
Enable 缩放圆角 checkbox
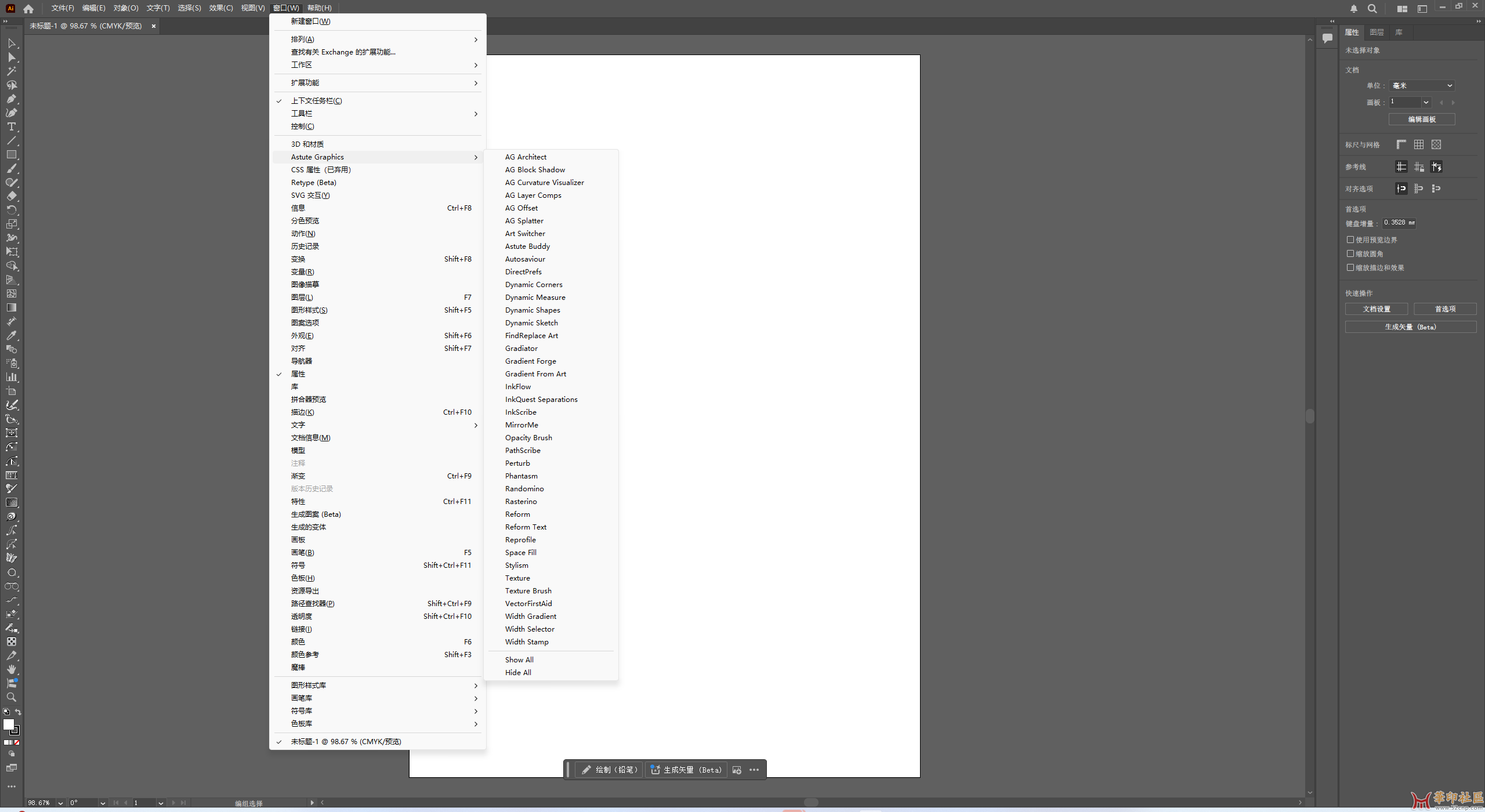tap(1350, 253)
